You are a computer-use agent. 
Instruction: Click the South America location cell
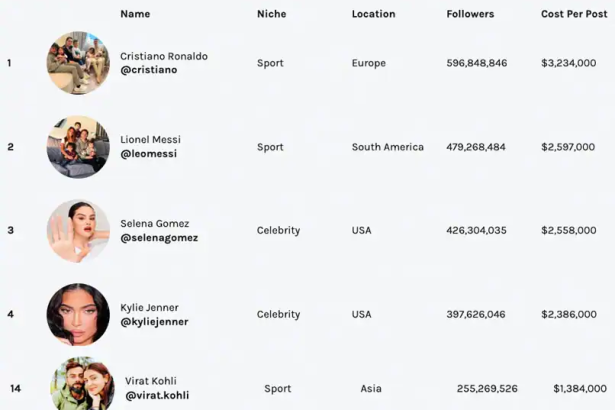(388, 147)
